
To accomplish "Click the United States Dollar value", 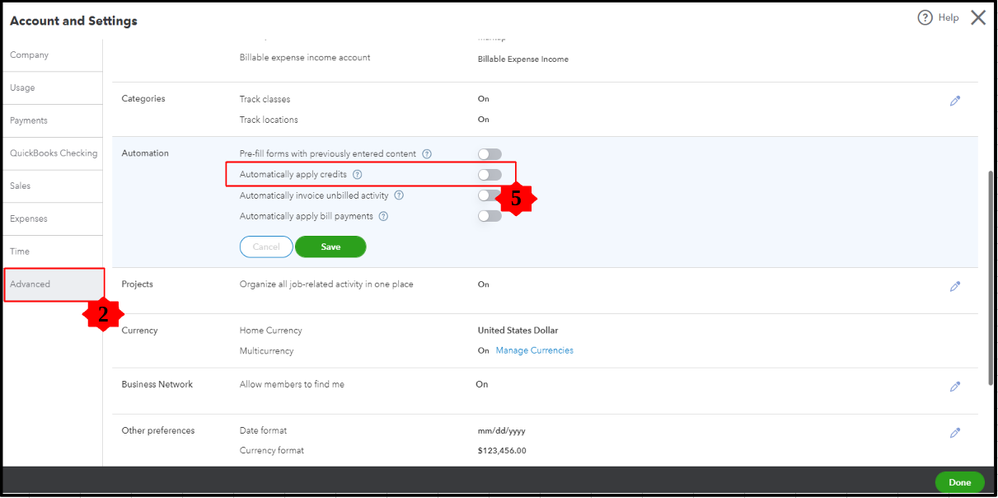I will 518,331.
